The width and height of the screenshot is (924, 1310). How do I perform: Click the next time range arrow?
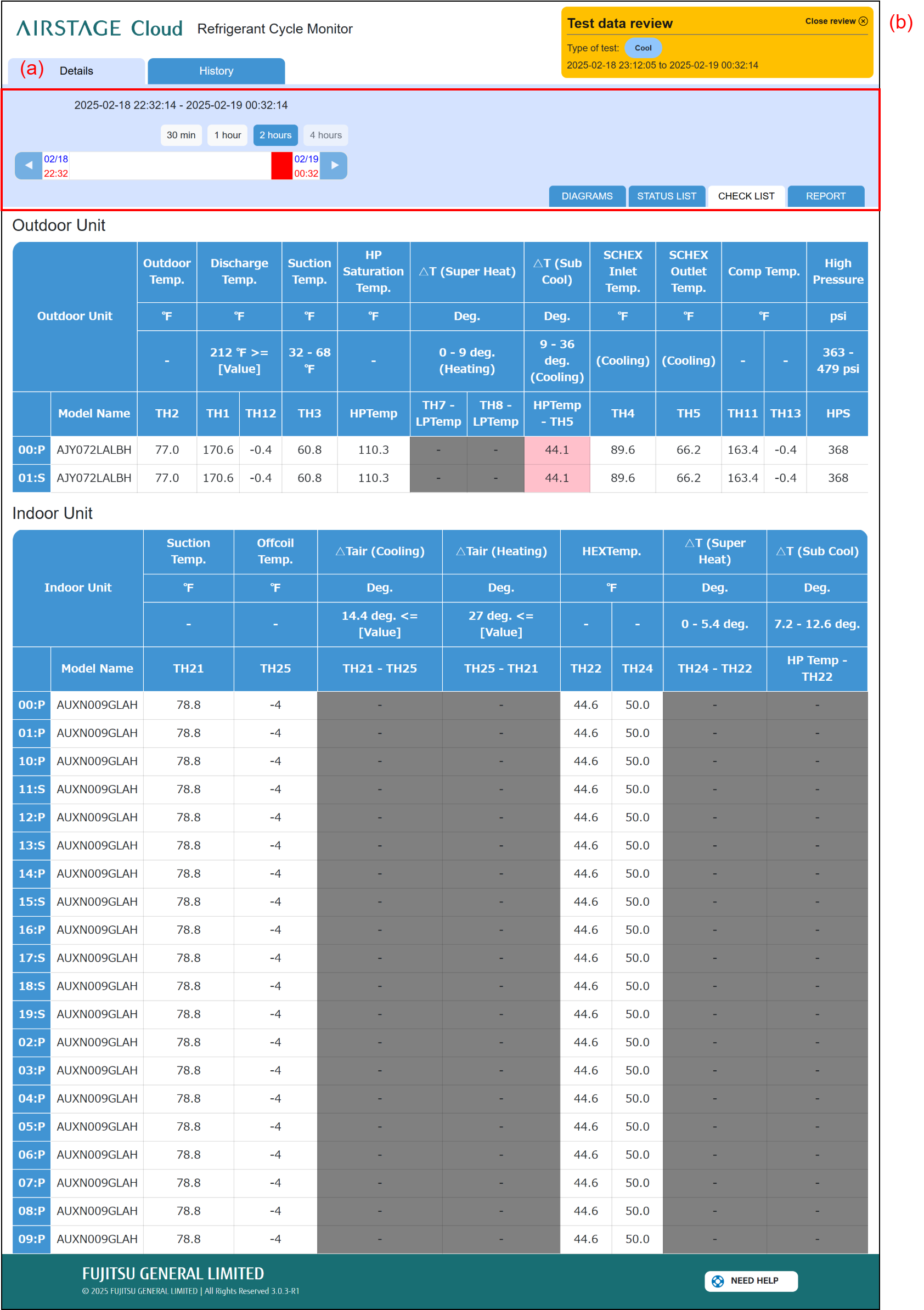pyautogui.click(x=334, y=166)
